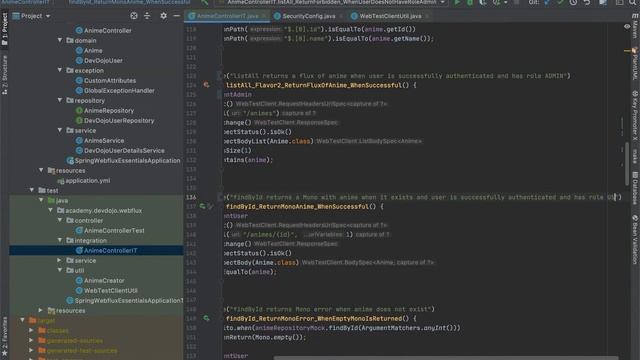
Task: Open the PlantUML tool window
Action: point(635,64)
